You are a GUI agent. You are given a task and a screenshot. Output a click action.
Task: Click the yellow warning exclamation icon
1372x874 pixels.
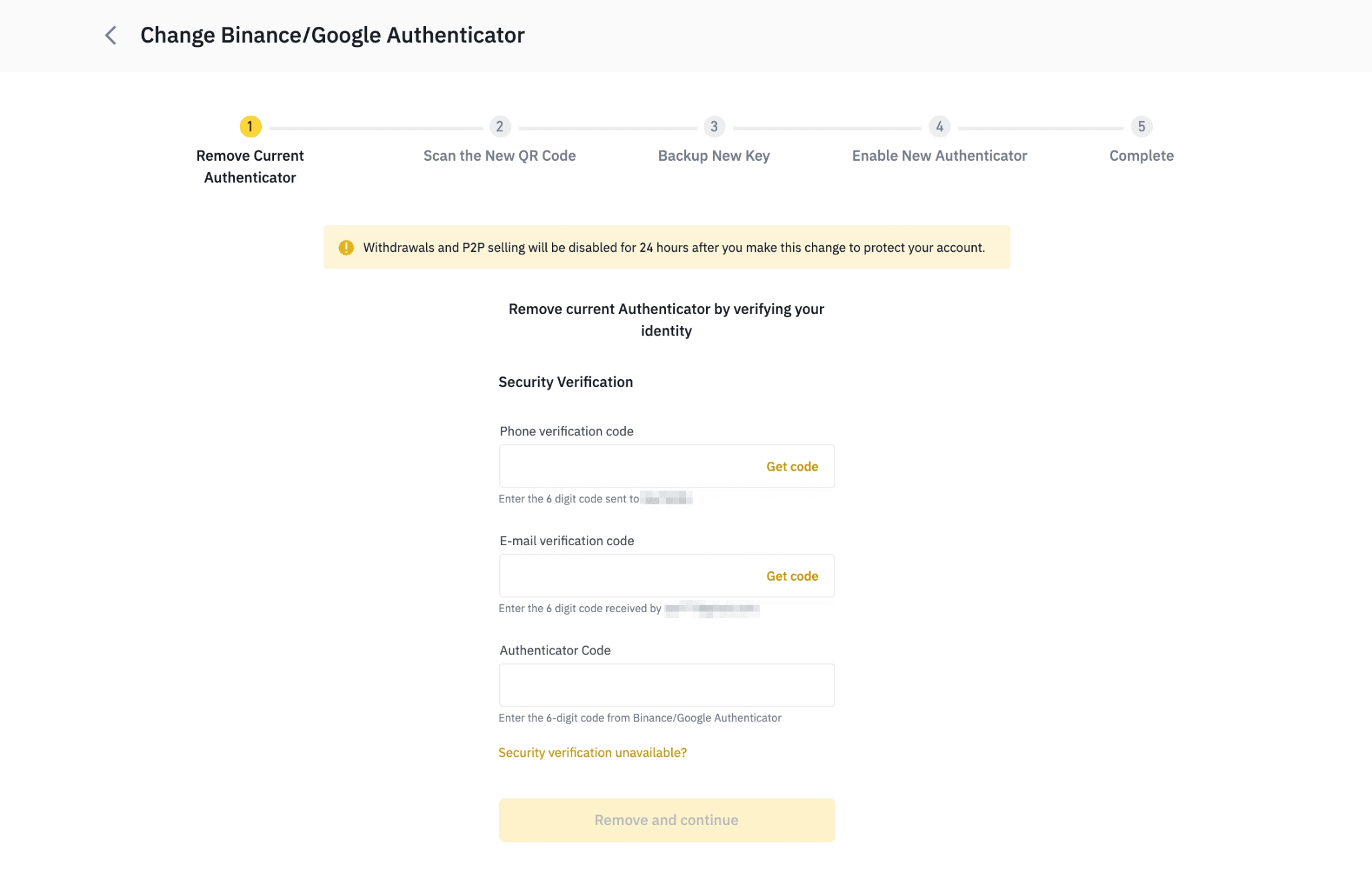[x=346, y=248]
